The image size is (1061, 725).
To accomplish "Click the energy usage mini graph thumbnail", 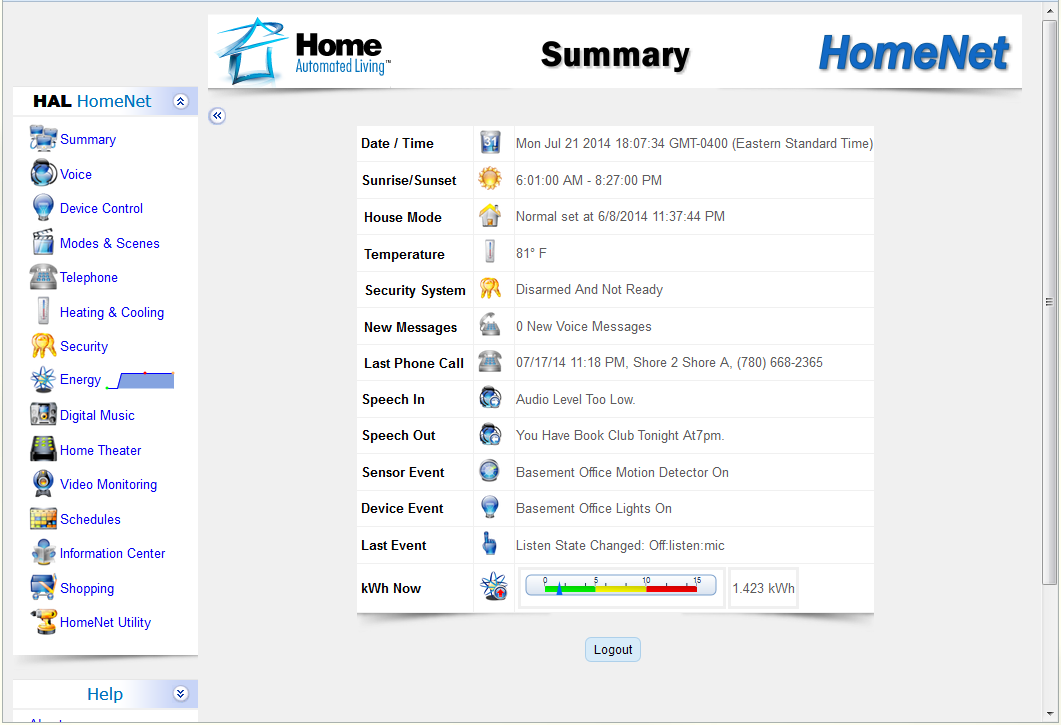I will click(x=141, y=380).
